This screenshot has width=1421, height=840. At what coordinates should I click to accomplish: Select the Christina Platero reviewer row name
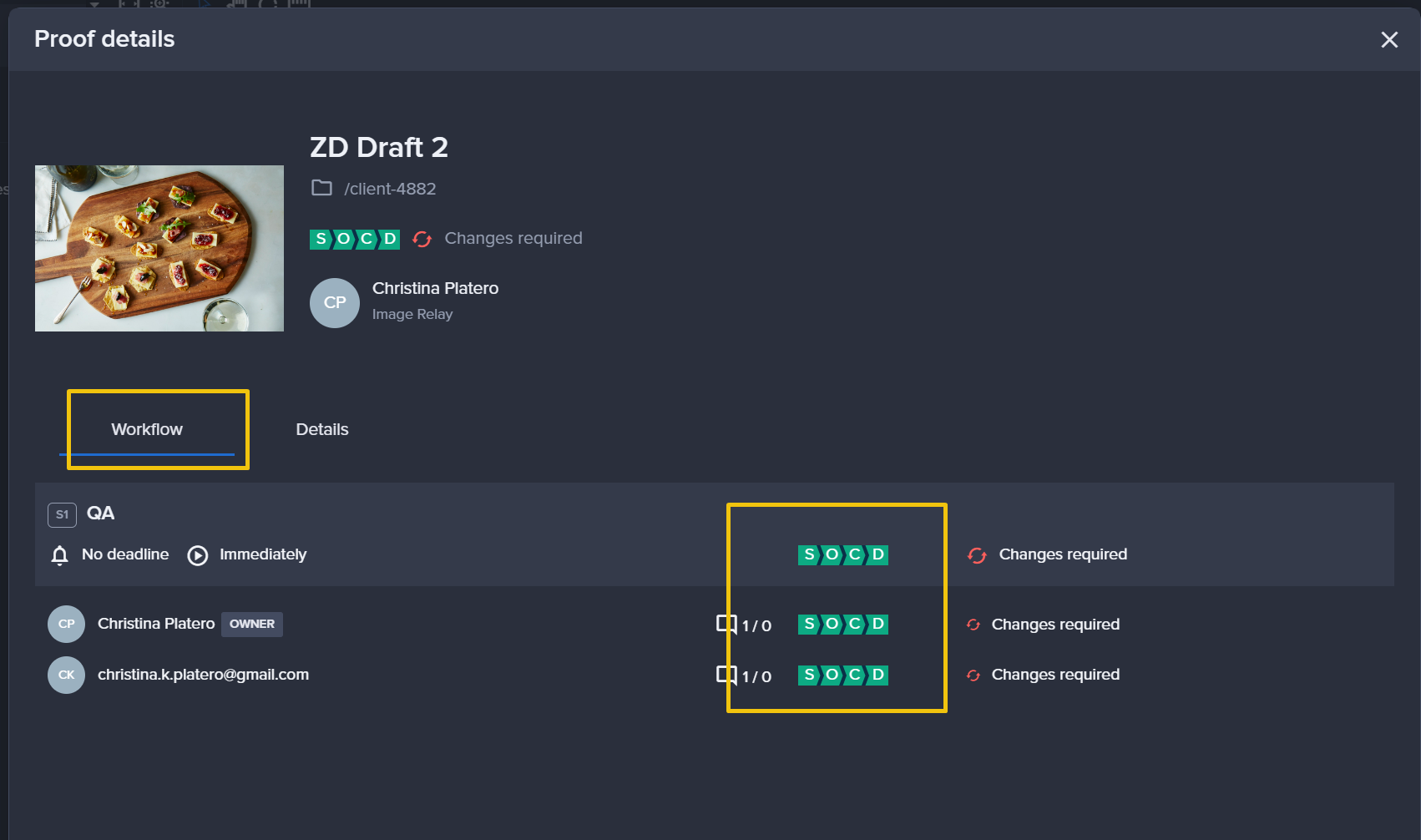tap(156, 624)
